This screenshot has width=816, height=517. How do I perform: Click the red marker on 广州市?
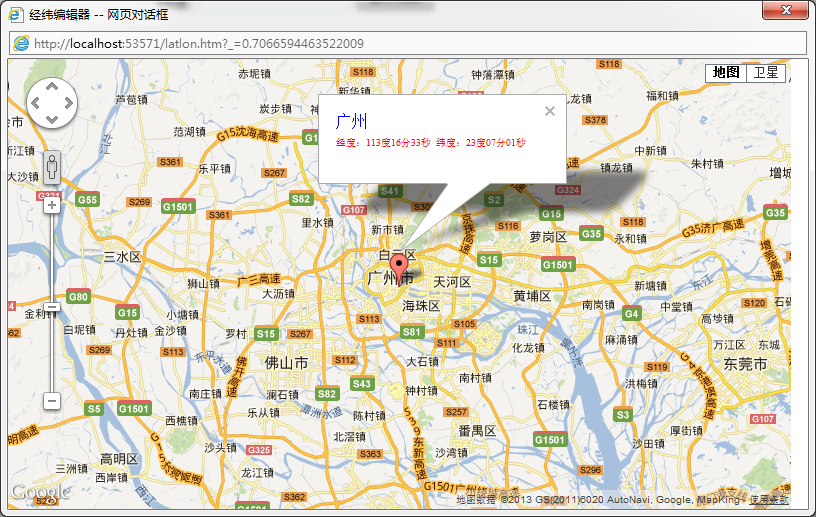pyautogui.click(x=399, y=270)
